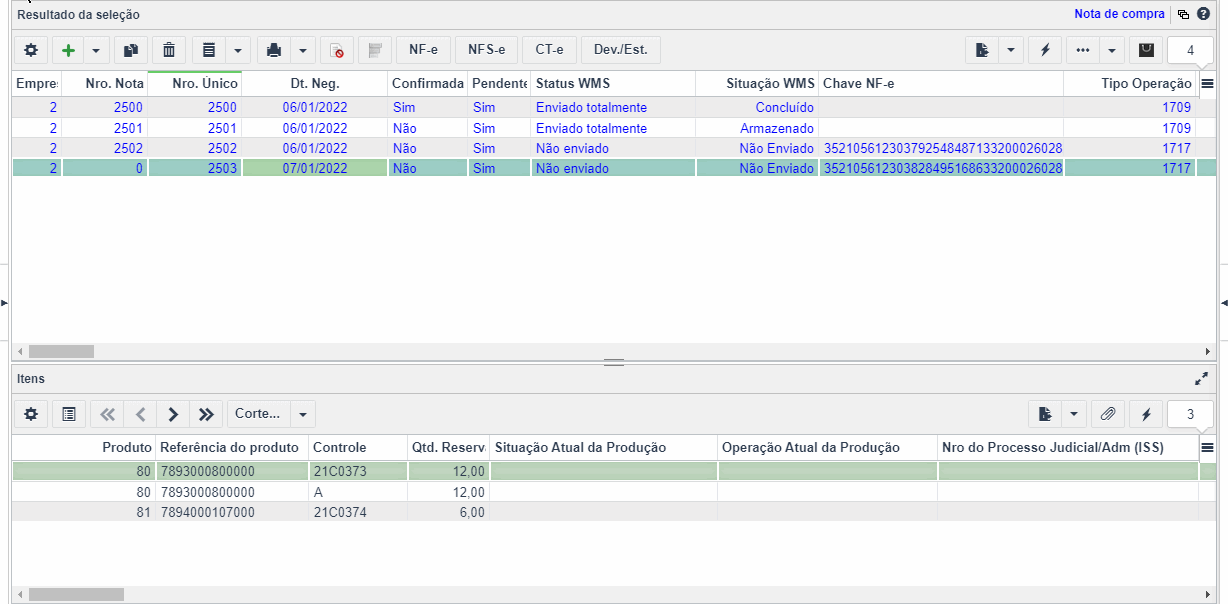
Task: Click the windows icon next to Nota de compra
Action: (x=1183, y=14)
